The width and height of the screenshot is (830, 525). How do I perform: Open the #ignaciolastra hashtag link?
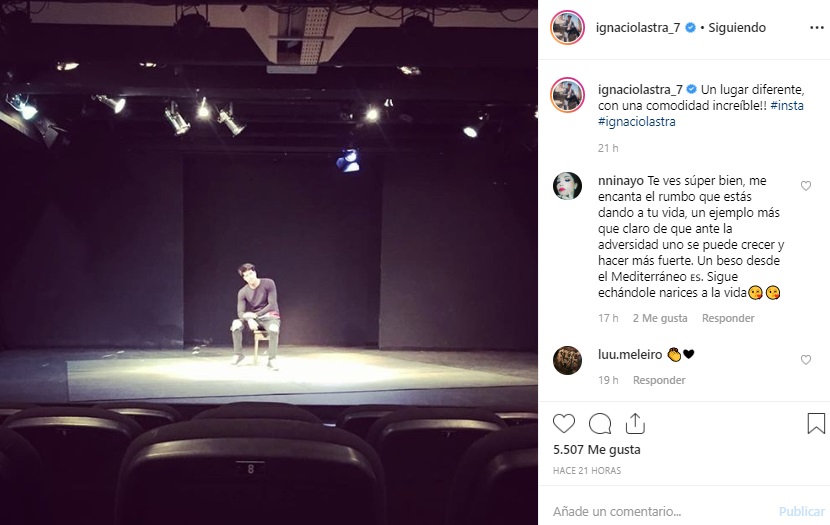pyautogui.click(x=637, y=122)
